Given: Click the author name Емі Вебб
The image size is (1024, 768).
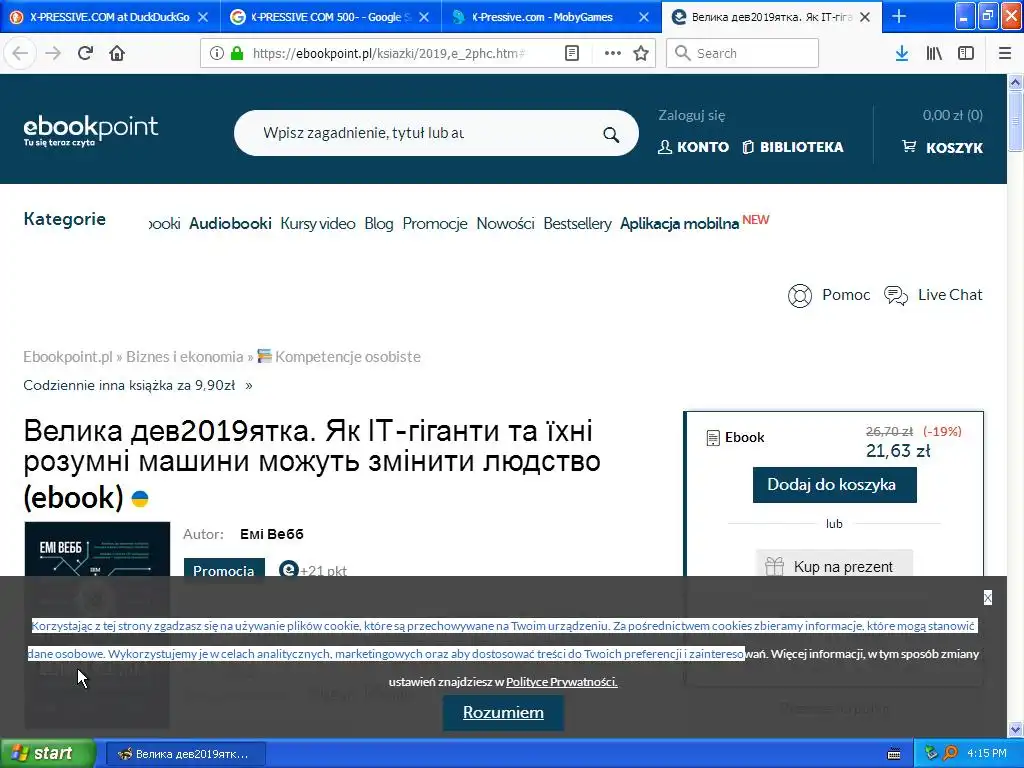Looking at the screenshot, I should 272,534.
